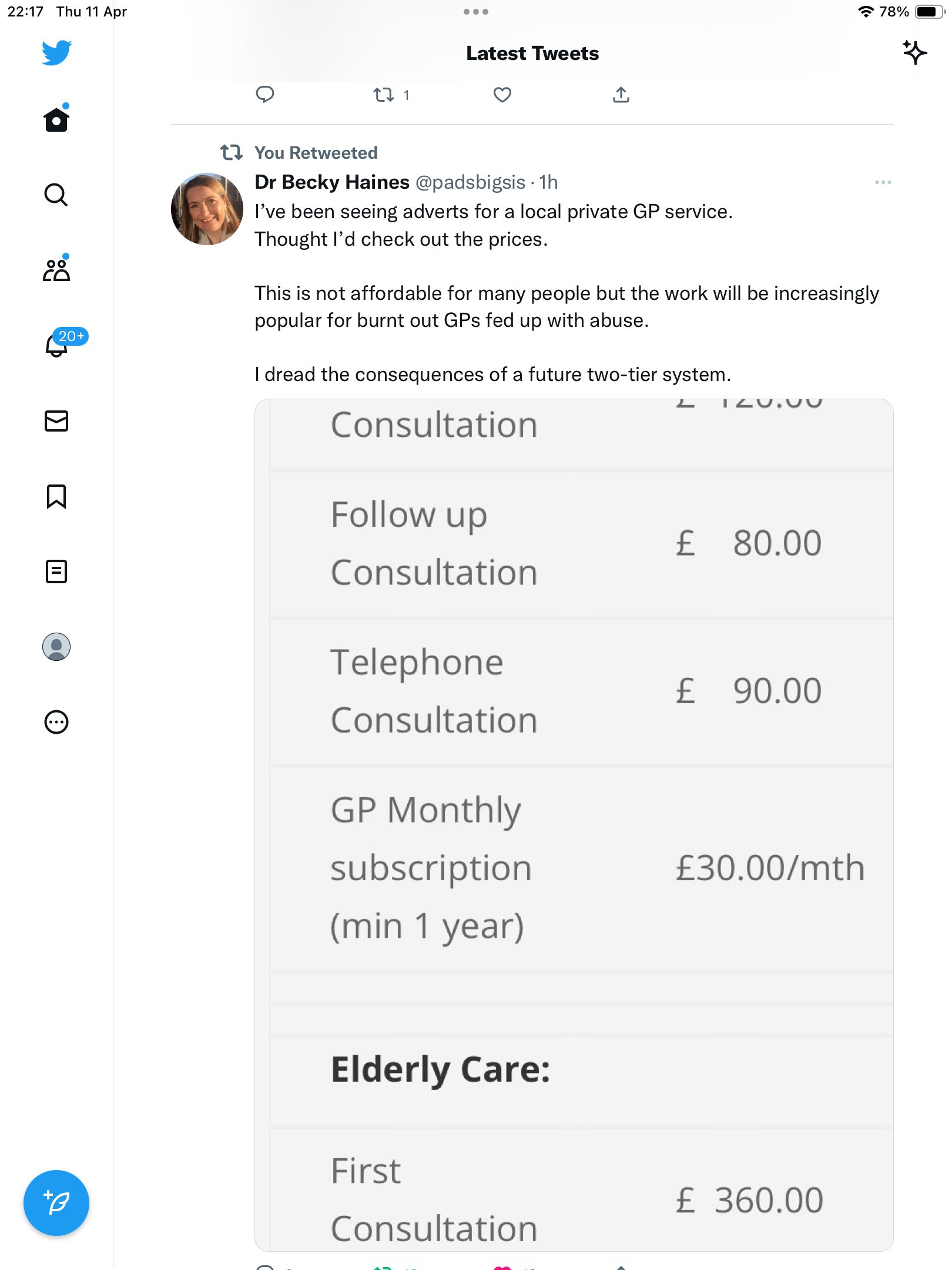Open Dr Becky Haines profile name
Screen dimensions: 952x1270
click(x=331, y=182)
